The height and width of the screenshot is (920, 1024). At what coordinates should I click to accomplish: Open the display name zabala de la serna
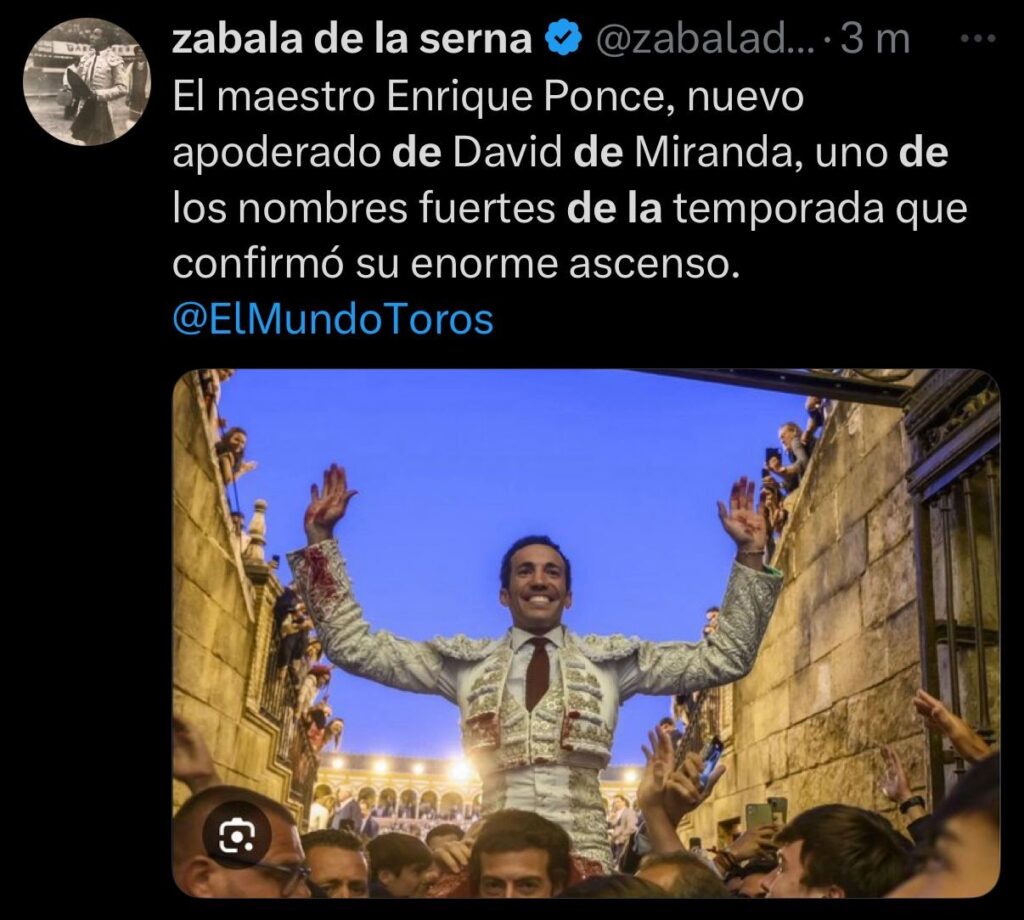pyautogui.click(x=353, y=39)
